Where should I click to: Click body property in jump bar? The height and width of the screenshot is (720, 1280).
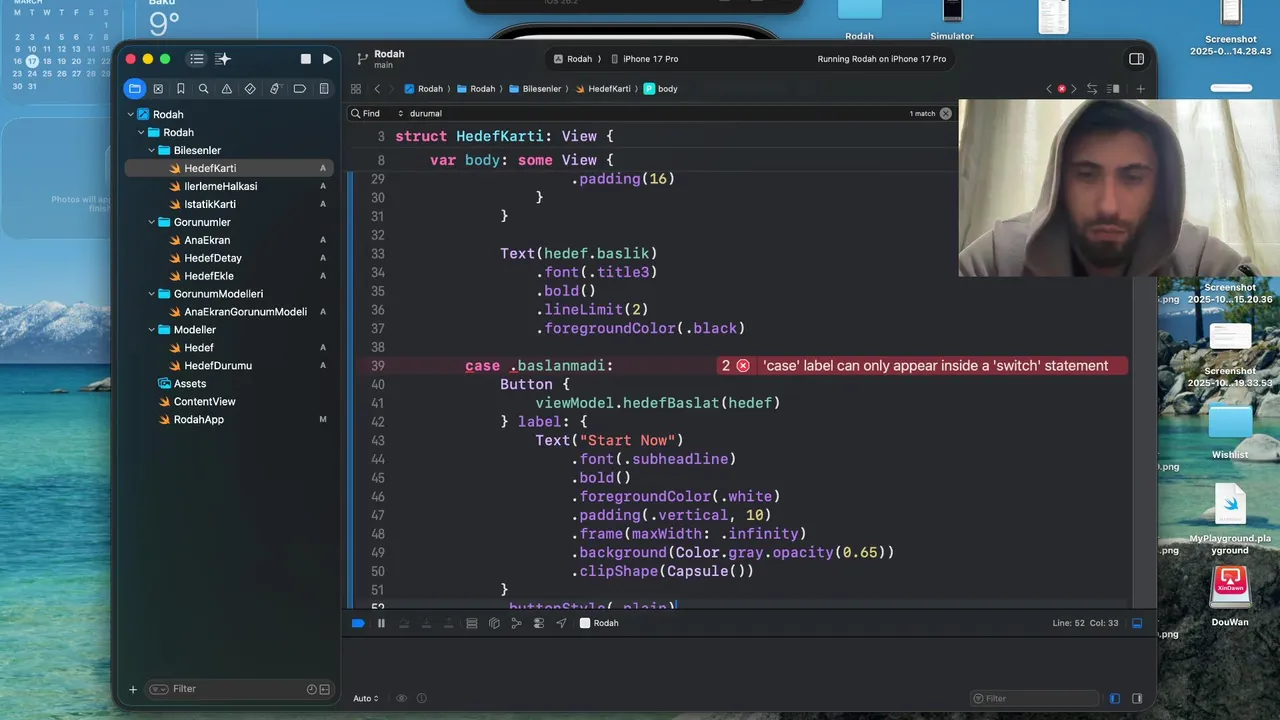pos(661,89)
